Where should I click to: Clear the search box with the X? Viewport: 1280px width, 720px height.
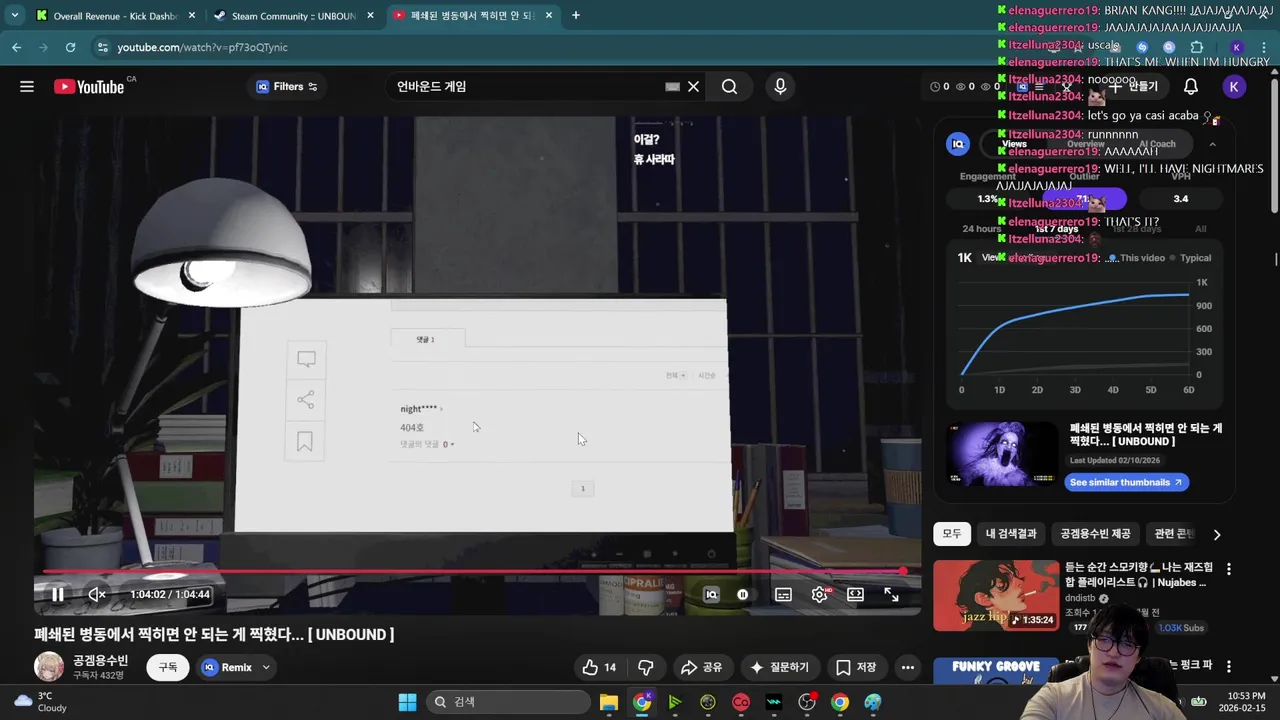[693, 87]
